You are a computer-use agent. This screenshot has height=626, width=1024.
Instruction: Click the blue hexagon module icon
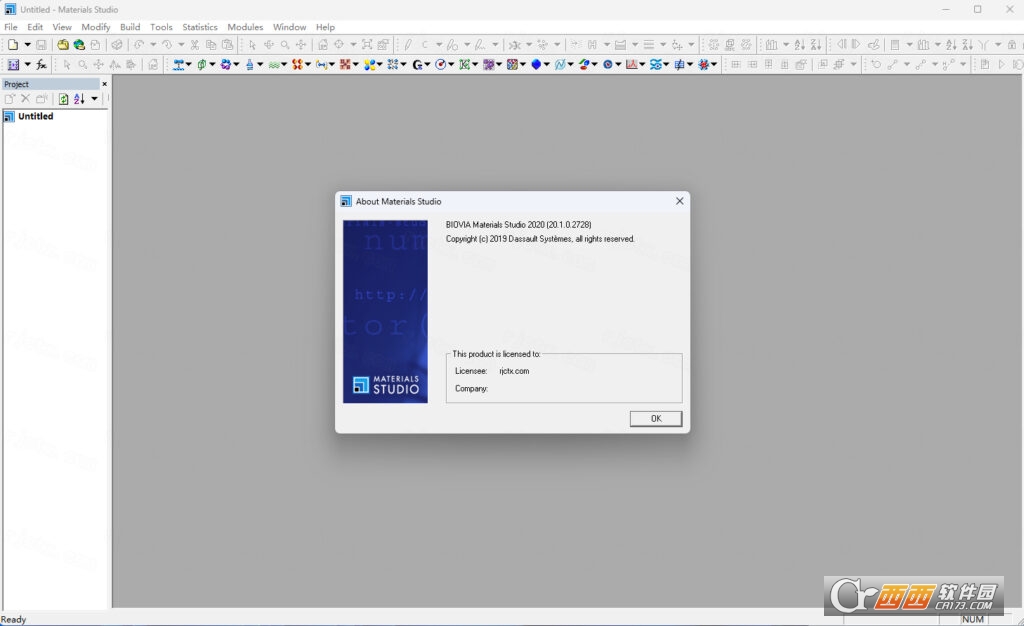coord(536,64)
